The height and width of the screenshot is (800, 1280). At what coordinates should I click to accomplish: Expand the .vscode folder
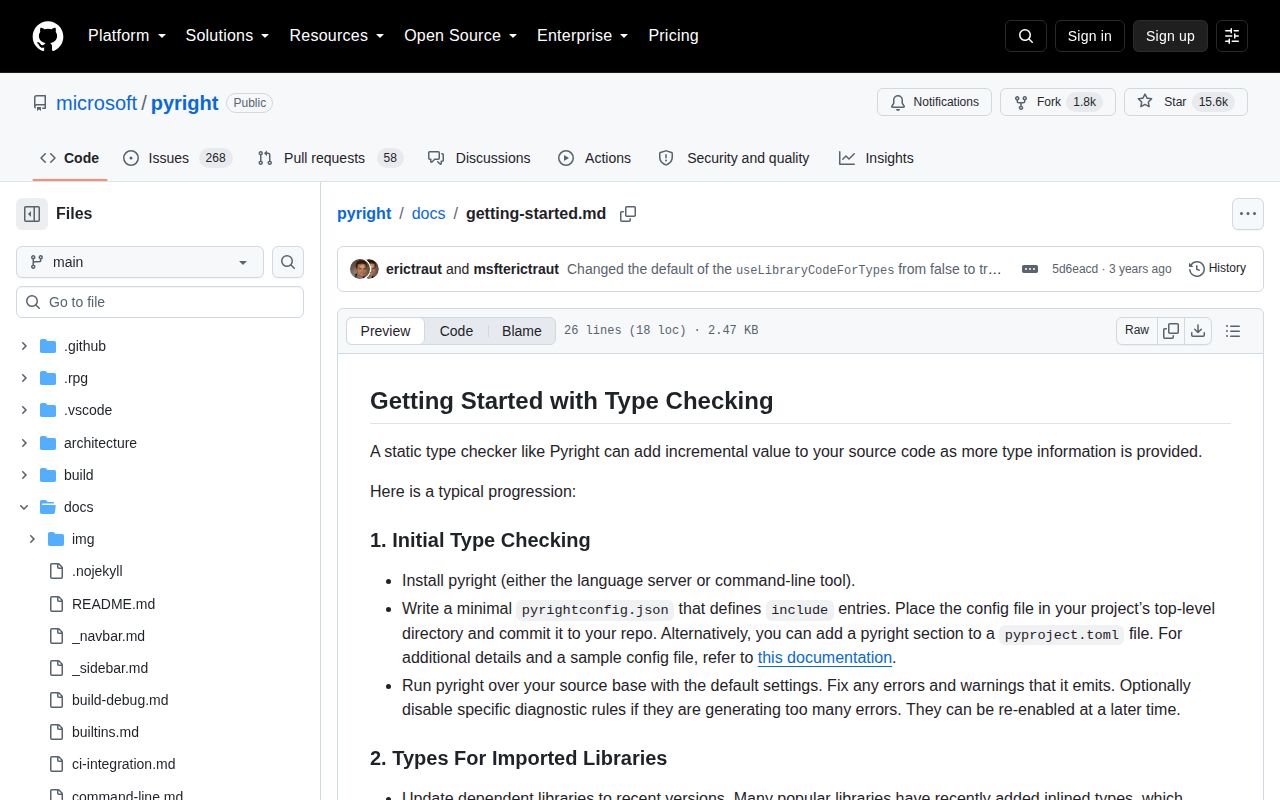tap(24, 410)
